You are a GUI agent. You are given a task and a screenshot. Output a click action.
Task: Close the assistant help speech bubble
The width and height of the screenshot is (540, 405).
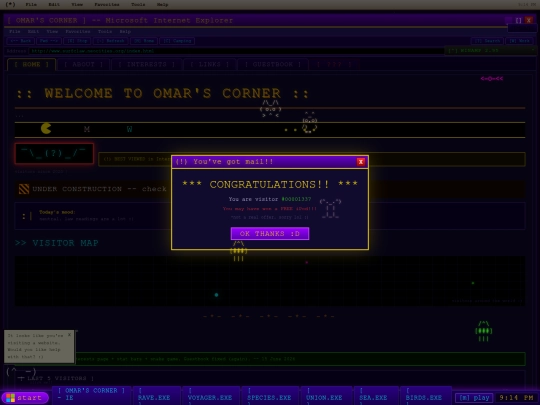click(69, 334)
